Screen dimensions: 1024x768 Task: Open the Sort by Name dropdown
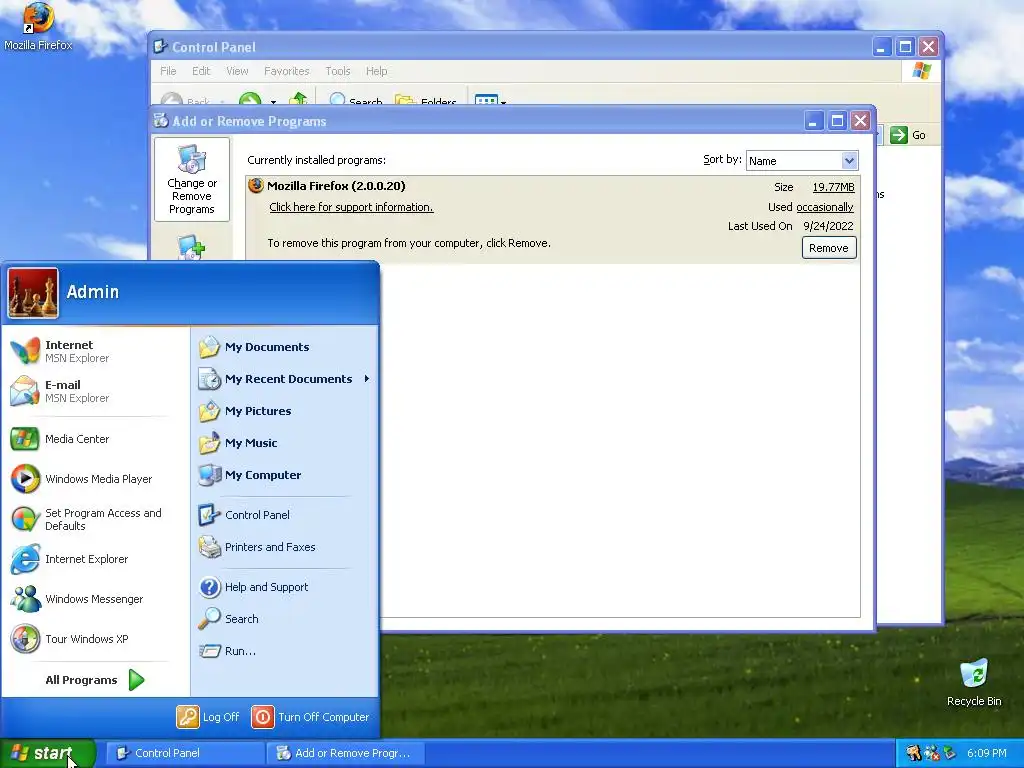pyautogui.click(x=848, y=161)
